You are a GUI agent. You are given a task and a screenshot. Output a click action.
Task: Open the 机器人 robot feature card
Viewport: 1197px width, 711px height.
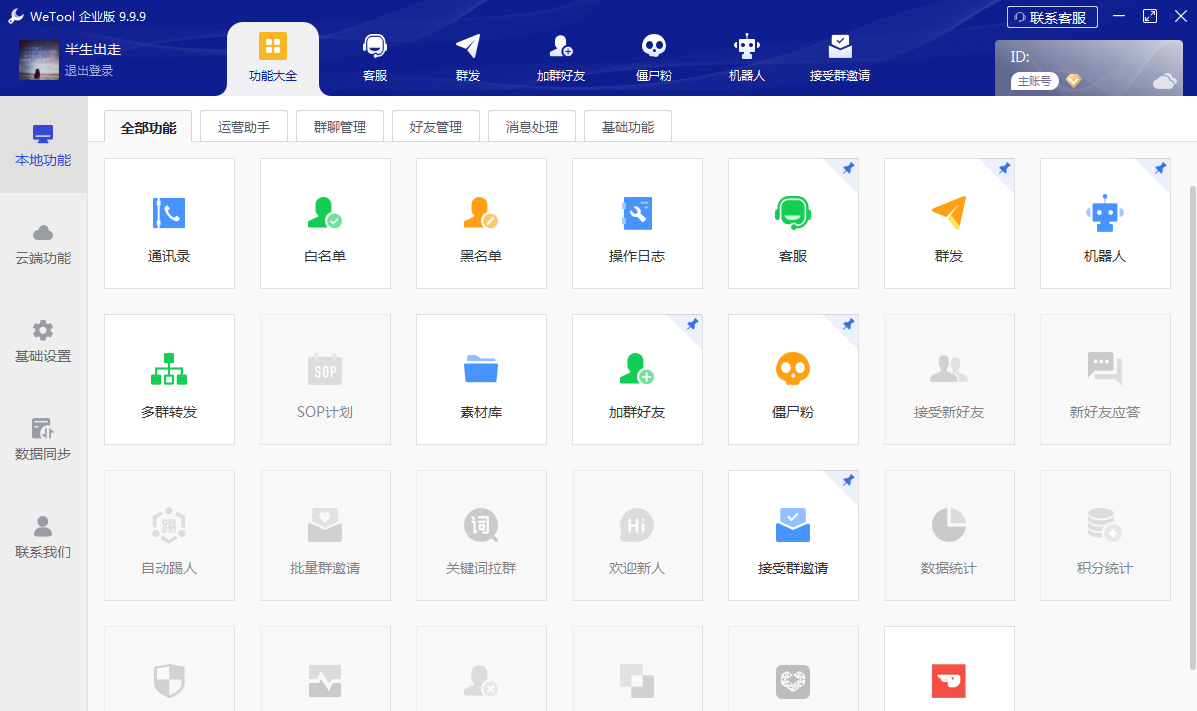pos(1105,223)
